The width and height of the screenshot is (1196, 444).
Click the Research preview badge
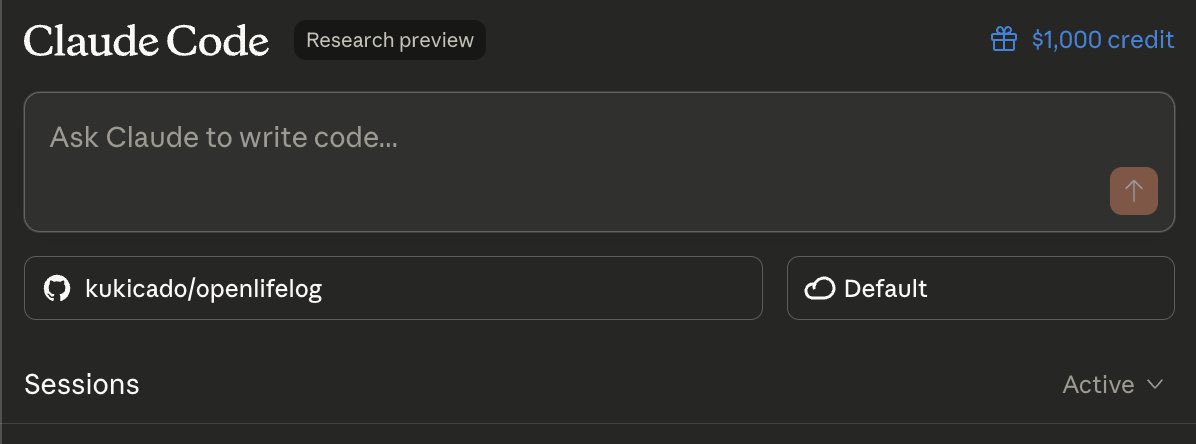(389, 41)
